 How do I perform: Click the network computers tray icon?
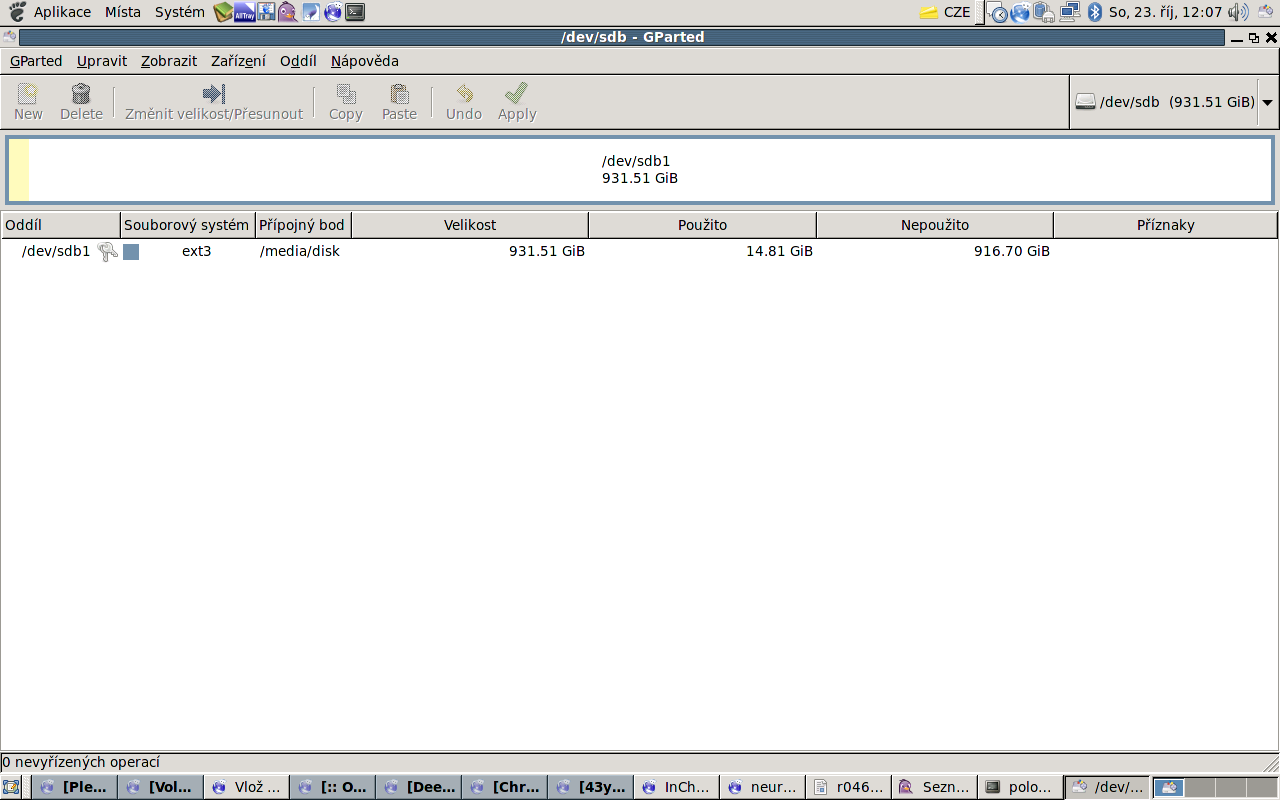click(1070, 12)
